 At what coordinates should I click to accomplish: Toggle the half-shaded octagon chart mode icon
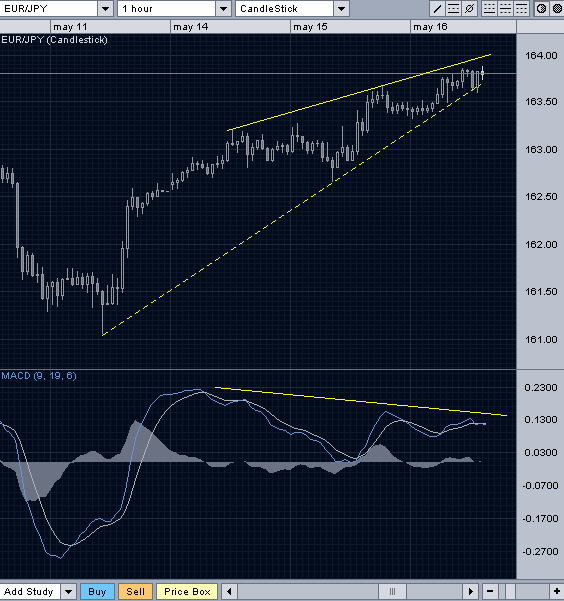click(x=541, y=8)
